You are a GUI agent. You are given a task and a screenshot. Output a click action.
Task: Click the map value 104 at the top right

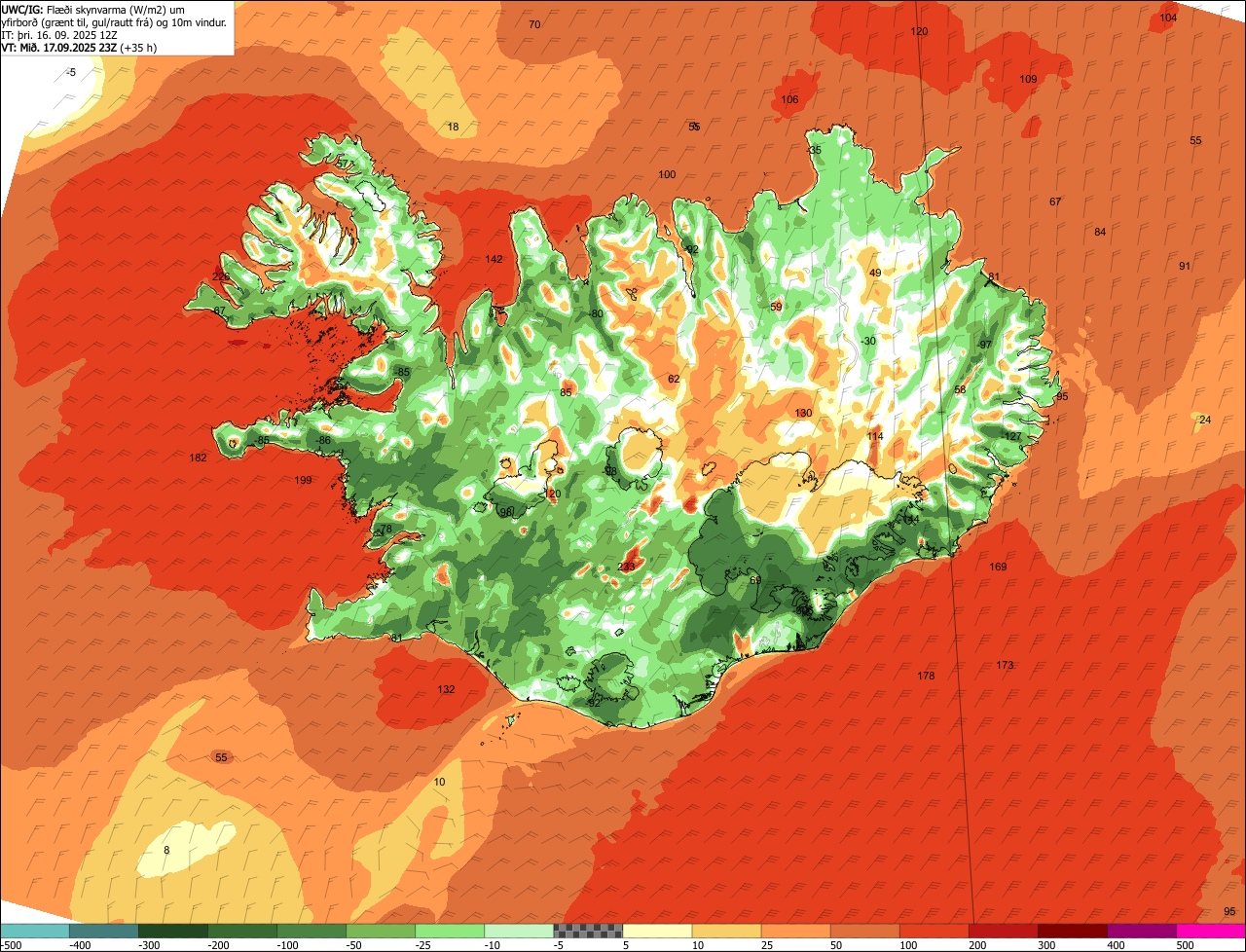pyautogui.click(x=1168, y=18)
